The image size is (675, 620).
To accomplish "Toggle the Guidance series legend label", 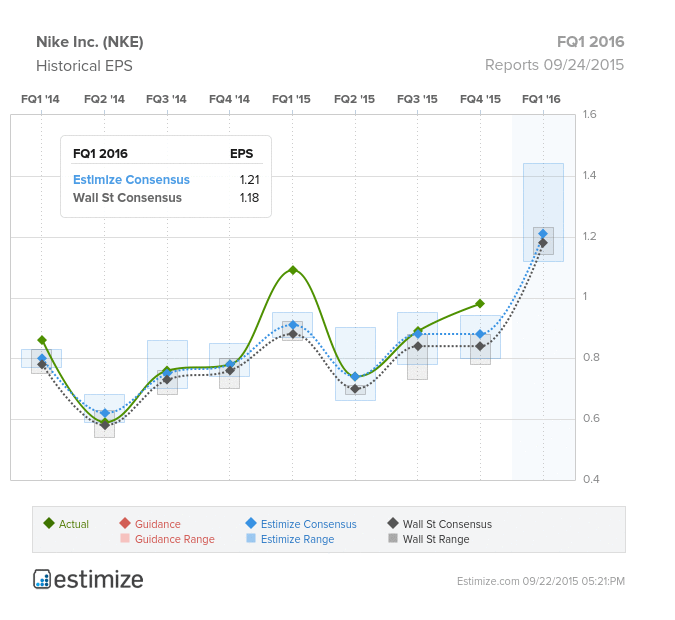I will [x=158, y=524].
